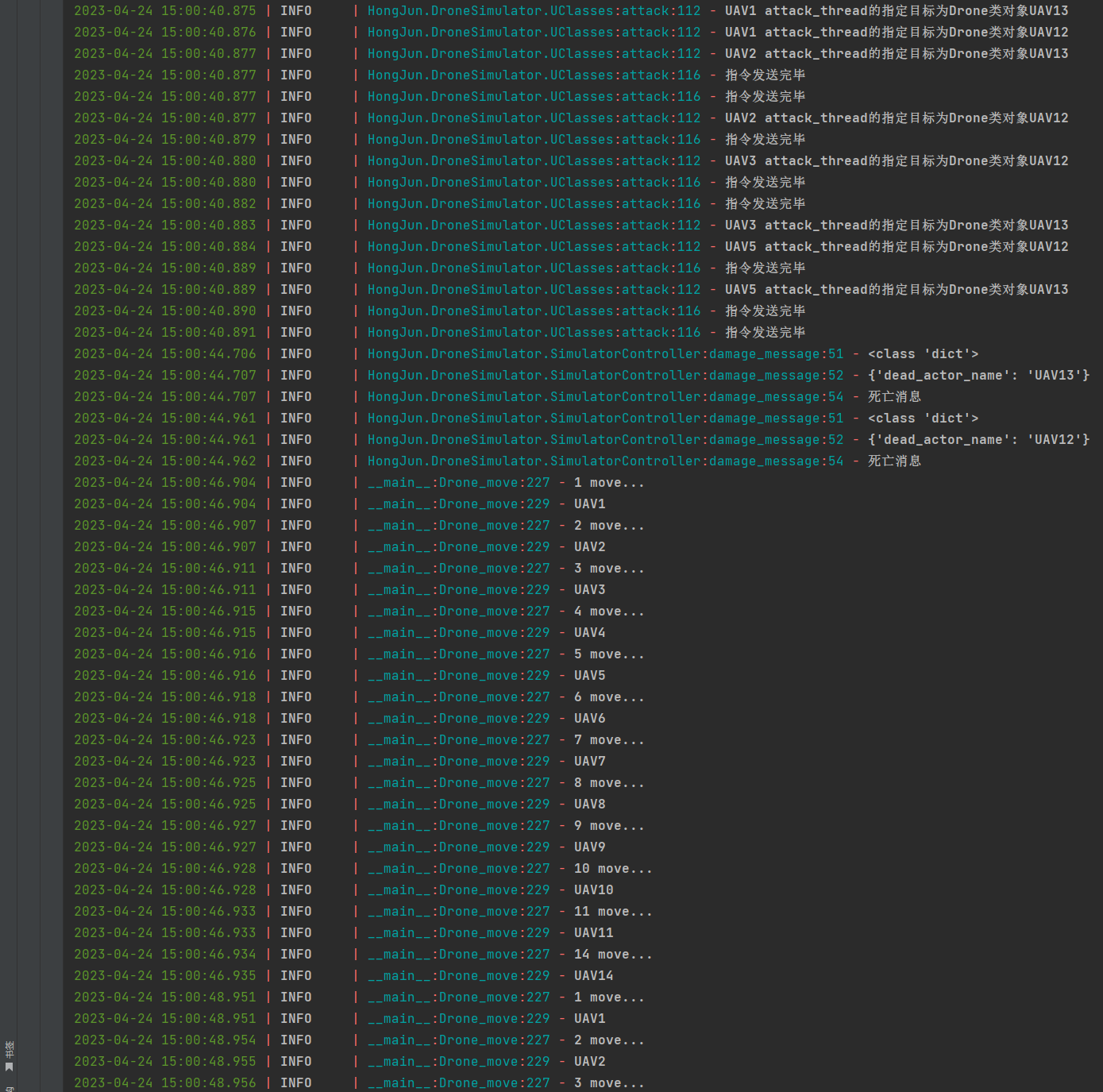Click the '9 move...' log message
This screenshot has height=1092, width=1103.
[609, 826]
